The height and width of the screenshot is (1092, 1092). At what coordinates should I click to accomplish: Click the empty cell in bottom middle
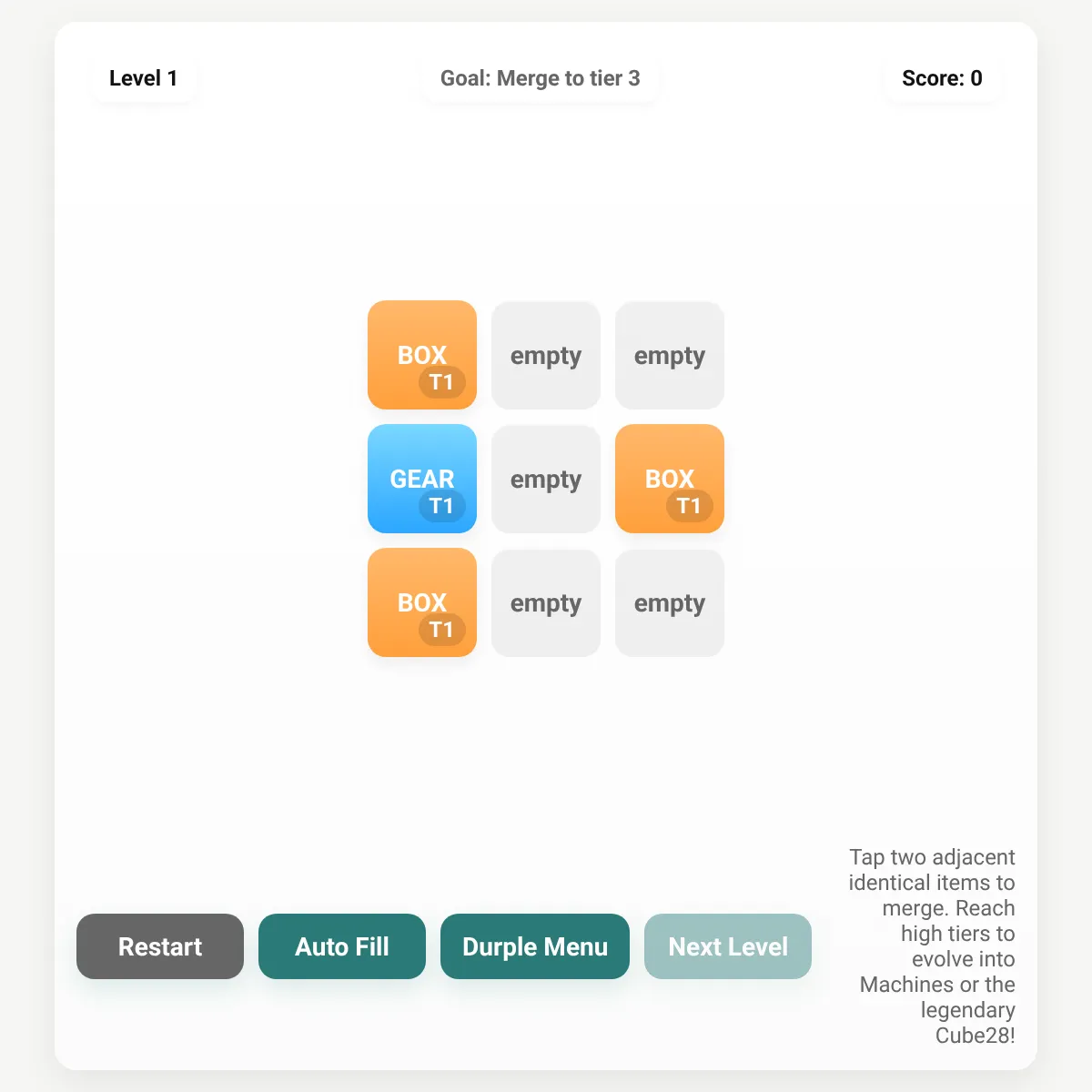click(x=546, y=602)
